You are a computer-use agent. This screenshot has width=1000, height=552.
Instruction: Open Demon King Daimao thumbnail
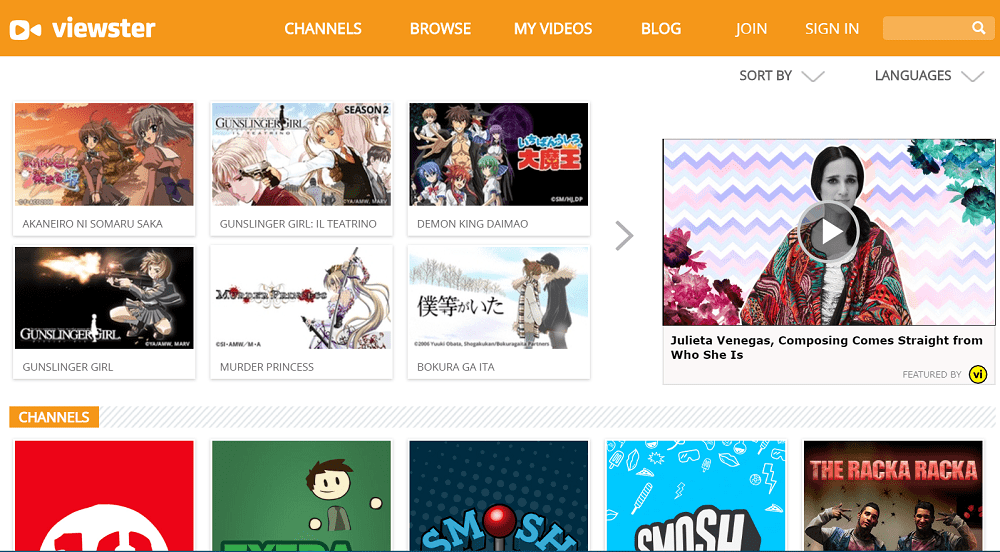click(x=498, y=154)
